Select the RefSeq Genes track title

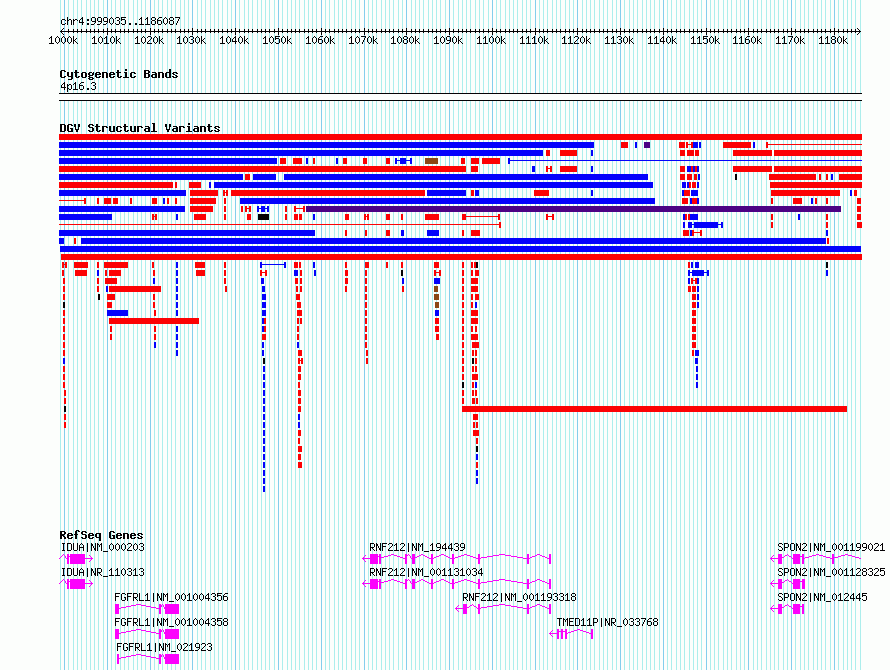coord(101,535)
